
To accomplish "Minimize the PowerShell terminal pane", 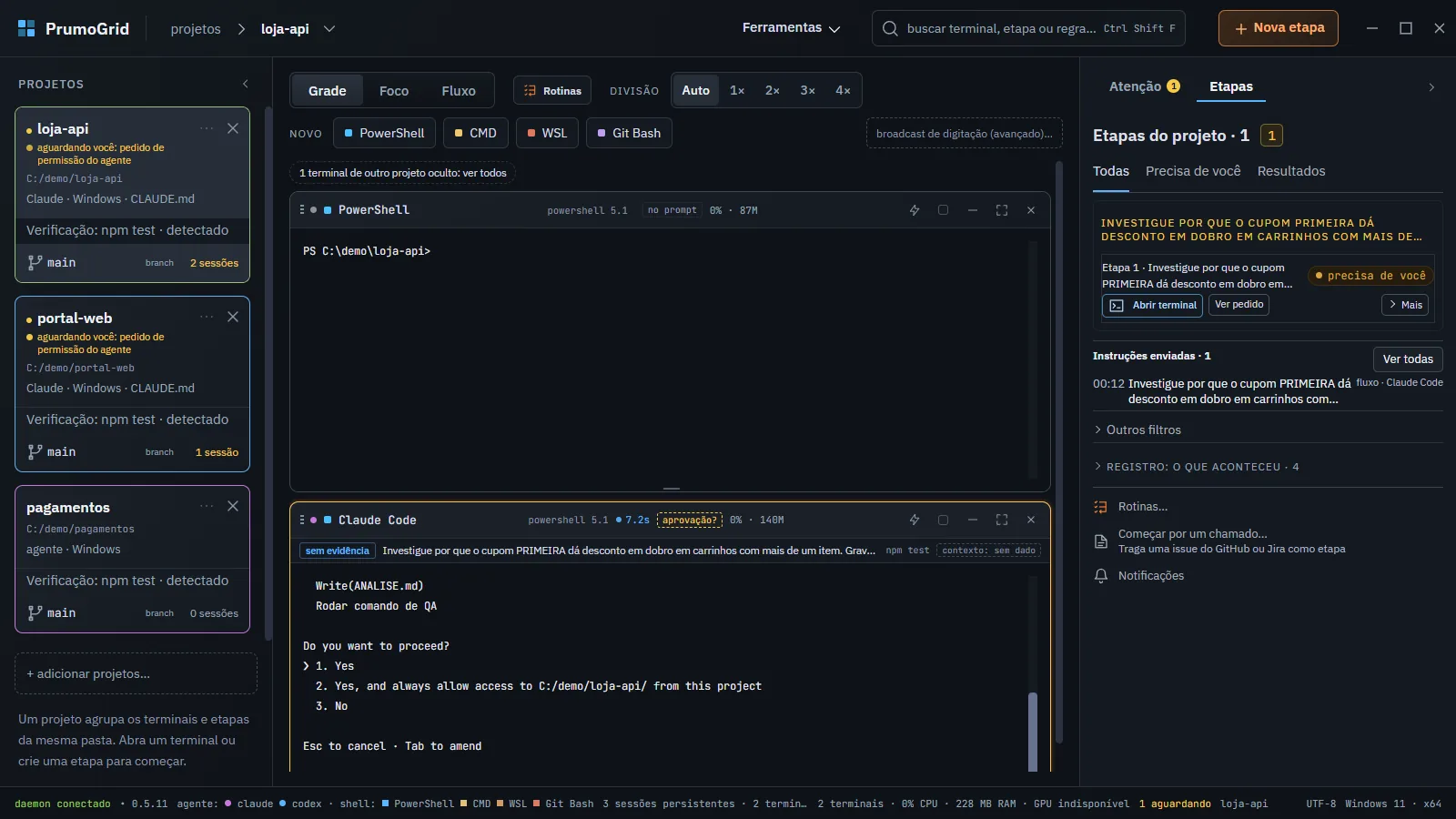I will click(x=973, y=210).
